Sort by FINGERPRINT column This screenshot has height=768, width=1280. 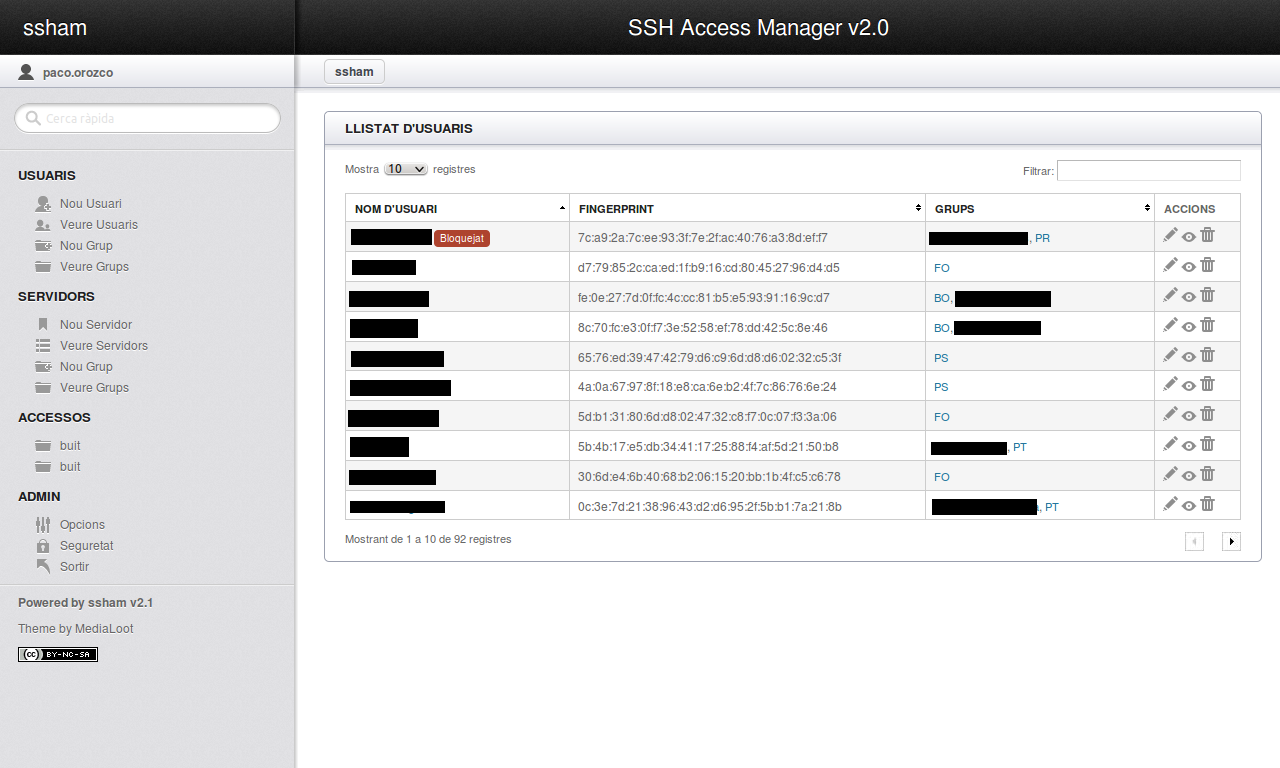745,207
